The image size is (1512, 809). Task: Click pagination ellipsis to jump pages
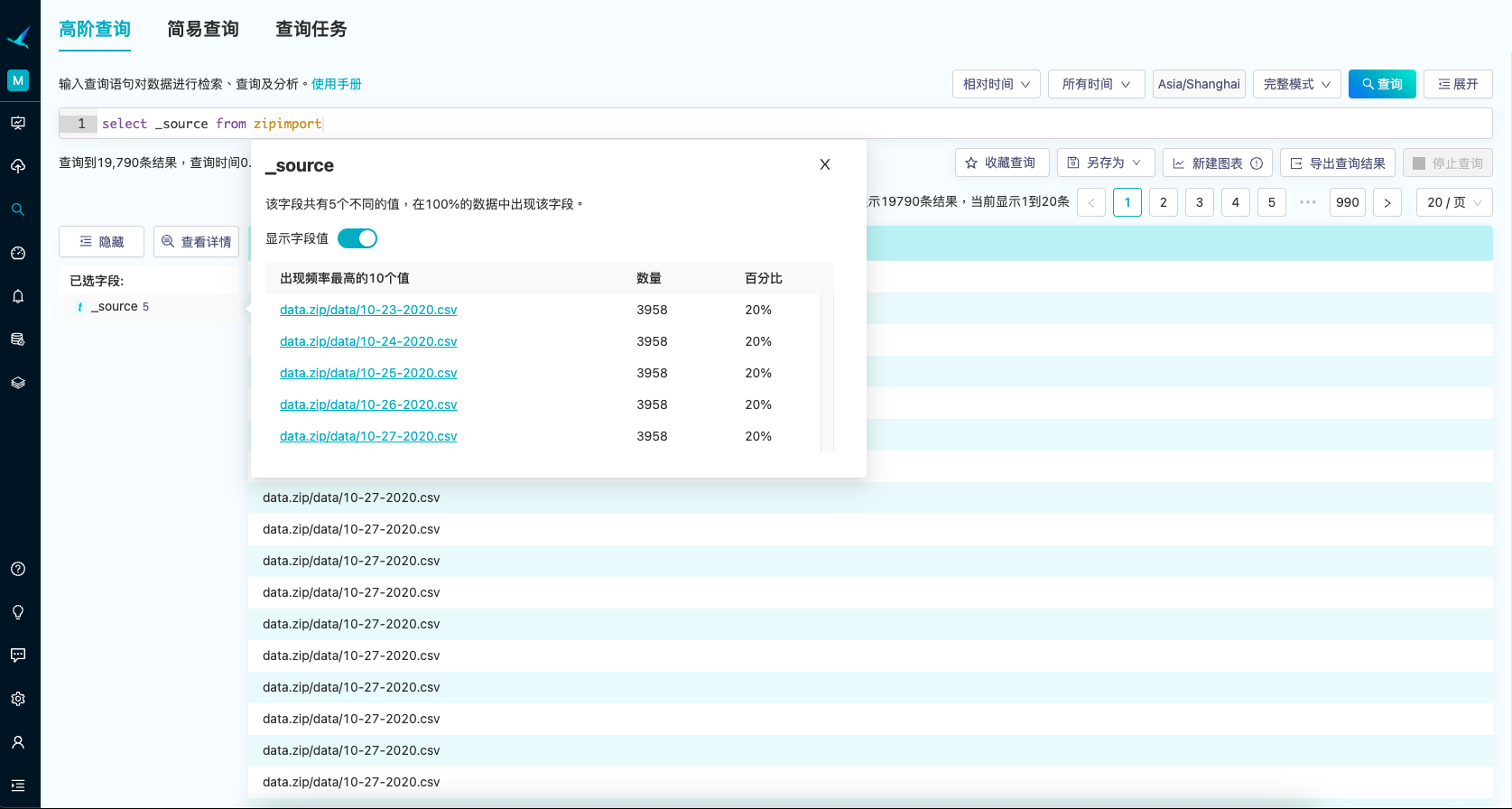pyautogui.click(x=1308, y=202)
